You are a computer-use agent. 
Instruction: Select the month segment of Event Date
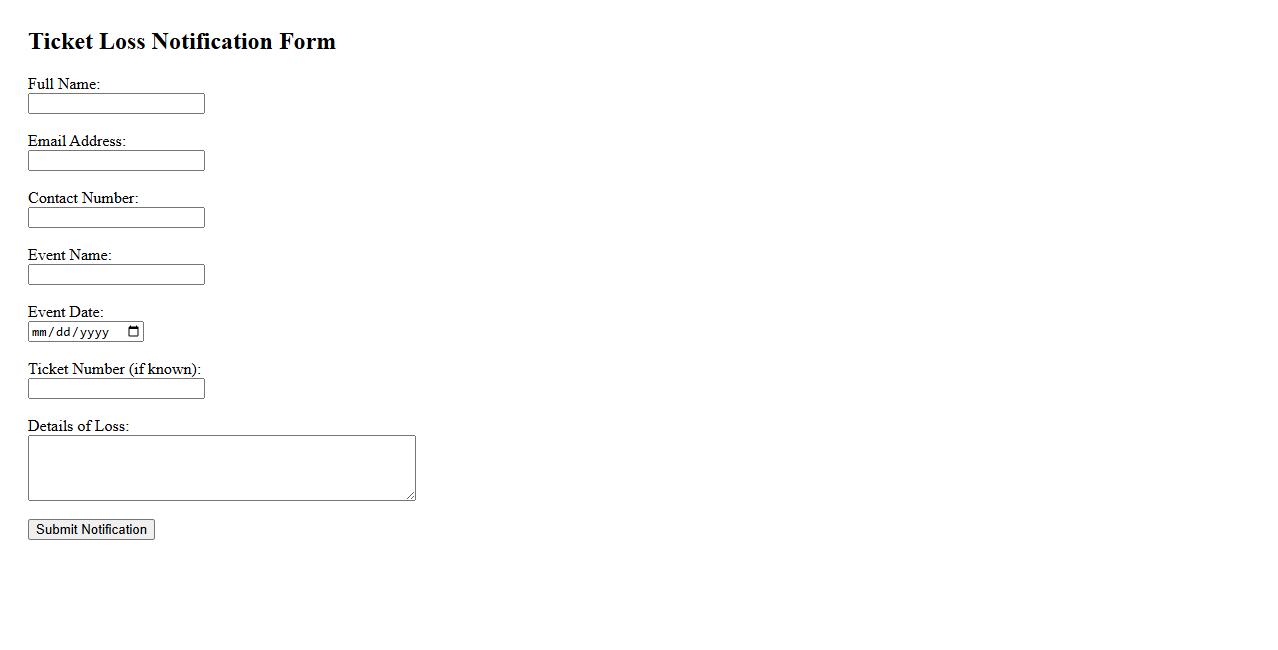(40, 332)
